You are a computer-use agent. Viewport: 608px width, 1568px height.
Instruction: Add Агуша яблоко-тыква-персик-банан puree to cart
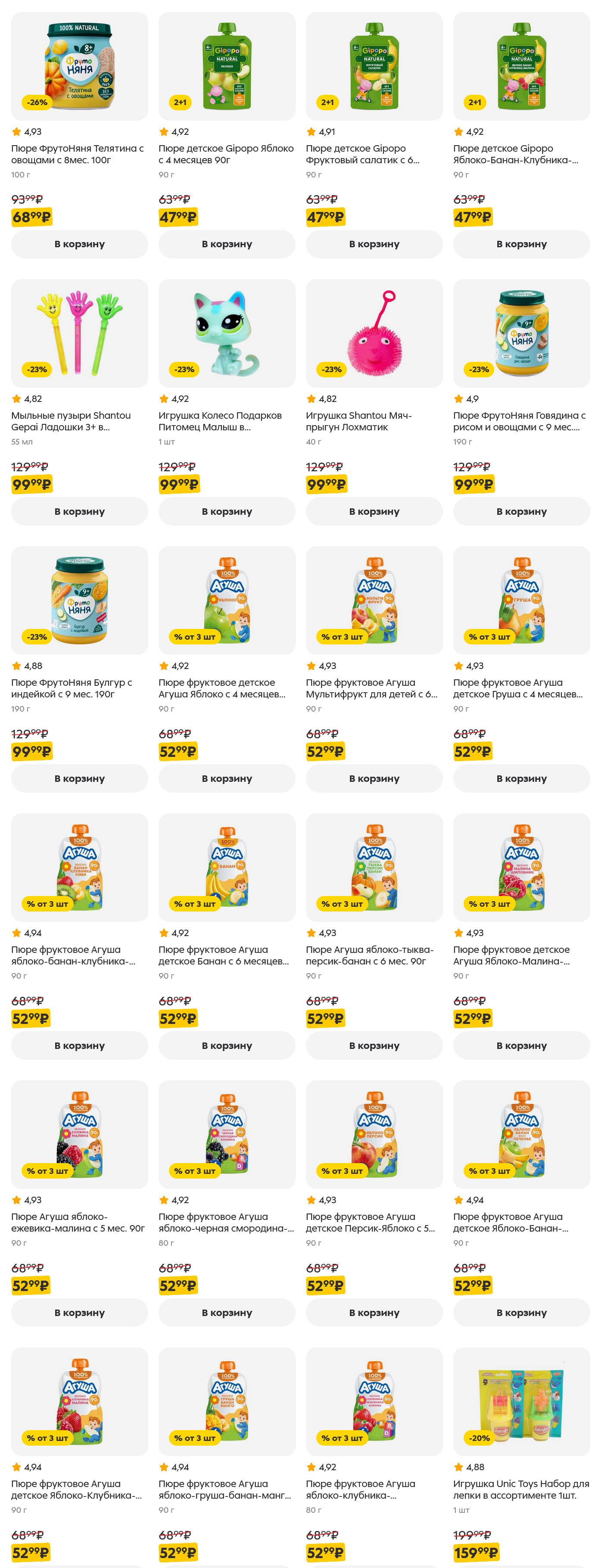tap(374, 1046)
